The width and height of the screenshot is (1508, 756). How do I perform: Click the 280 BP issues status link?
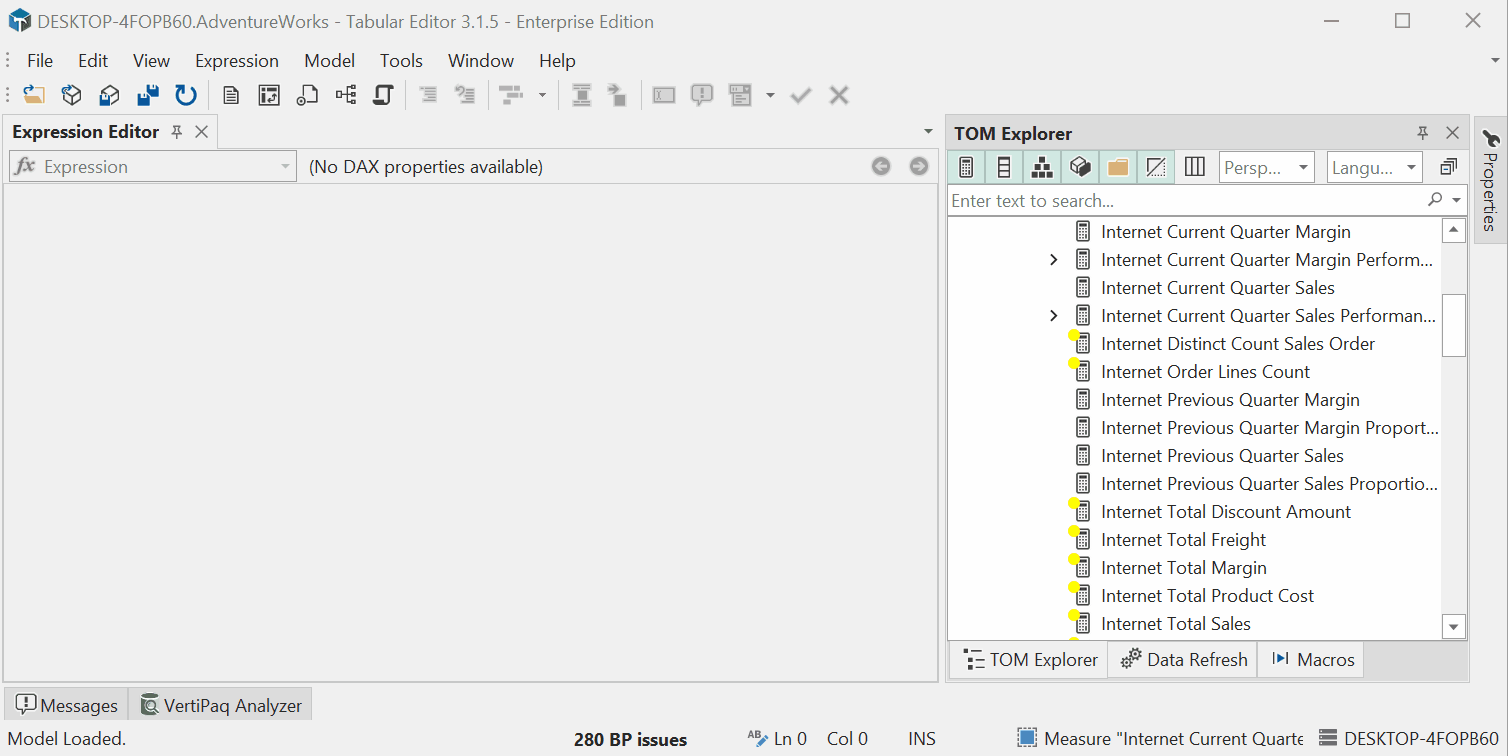tap(630, 740)
